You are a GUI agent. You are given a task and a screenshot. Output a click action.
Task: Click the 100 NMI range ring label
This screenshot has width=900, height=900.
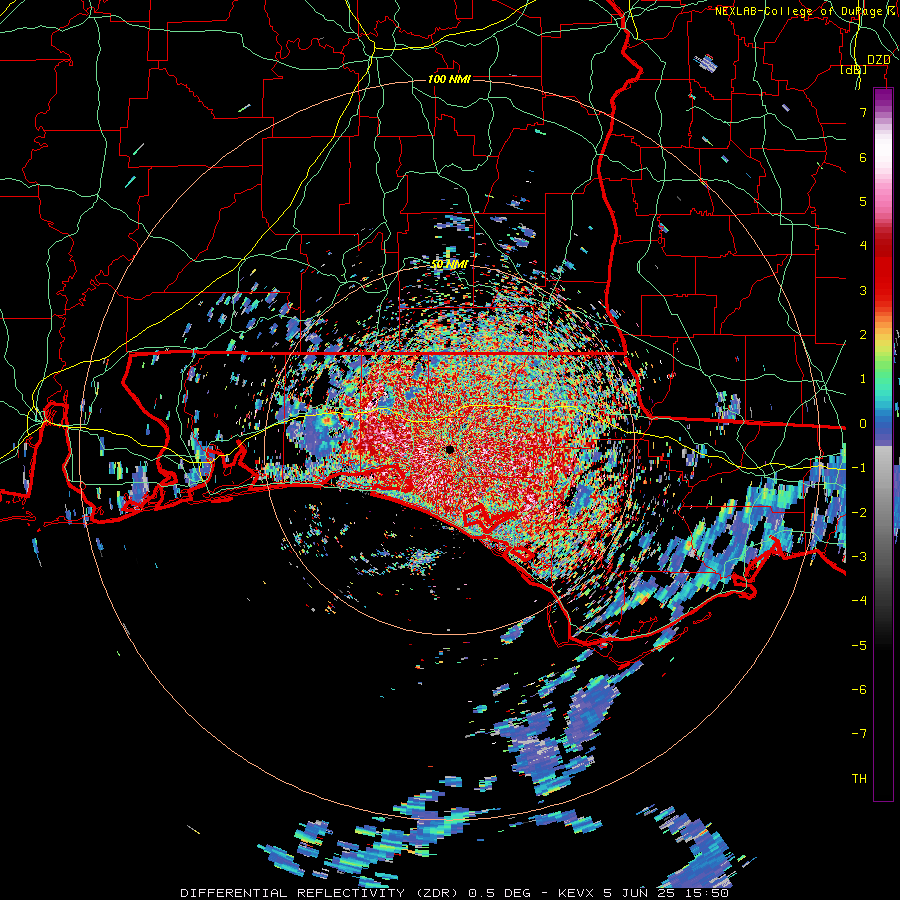tap(449, 79)
